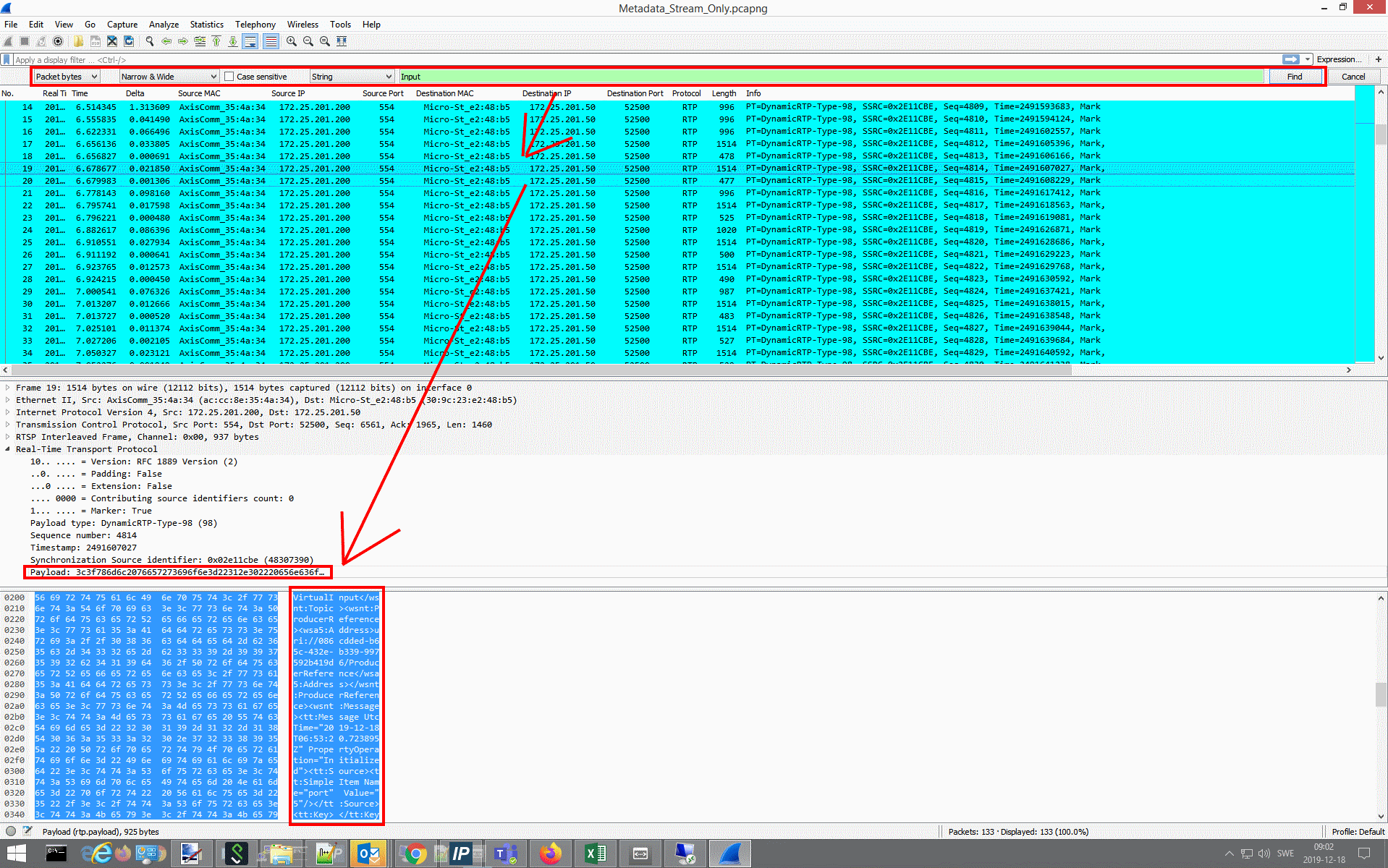Sort packets by the Length column header
1388x868 pixels.
click(724, 93)
